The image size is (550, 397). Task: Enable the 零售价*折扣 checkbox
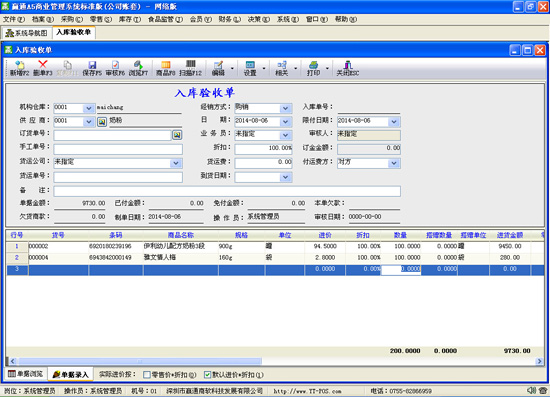(x=147, y=375)
